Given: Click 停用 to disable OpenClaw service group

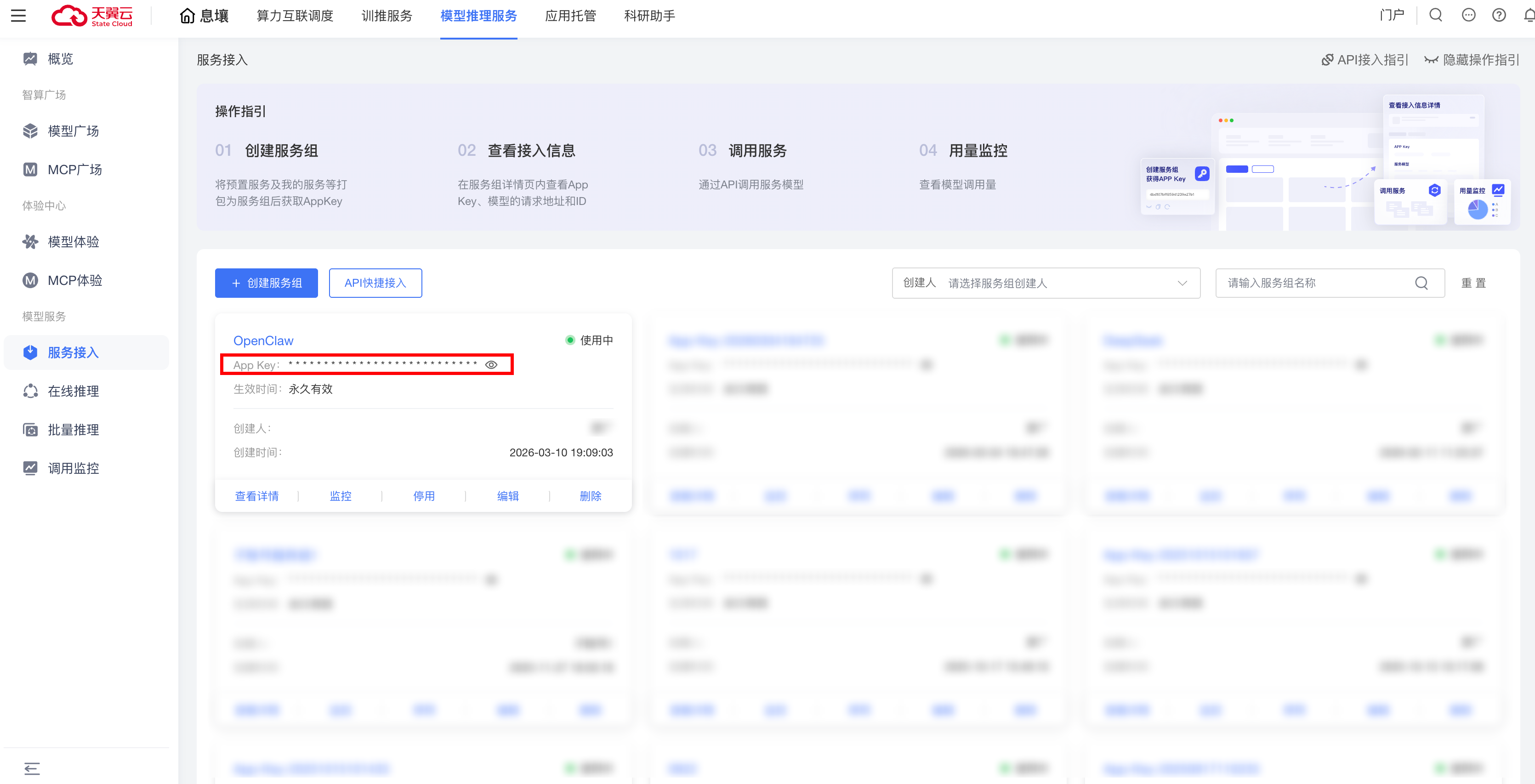Looking at the screenshot, I should point(424,496).
